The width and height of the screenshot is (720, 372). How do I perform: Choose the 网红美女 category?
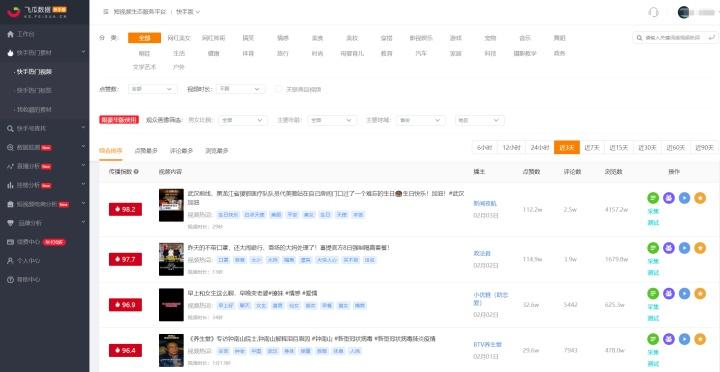179,38
